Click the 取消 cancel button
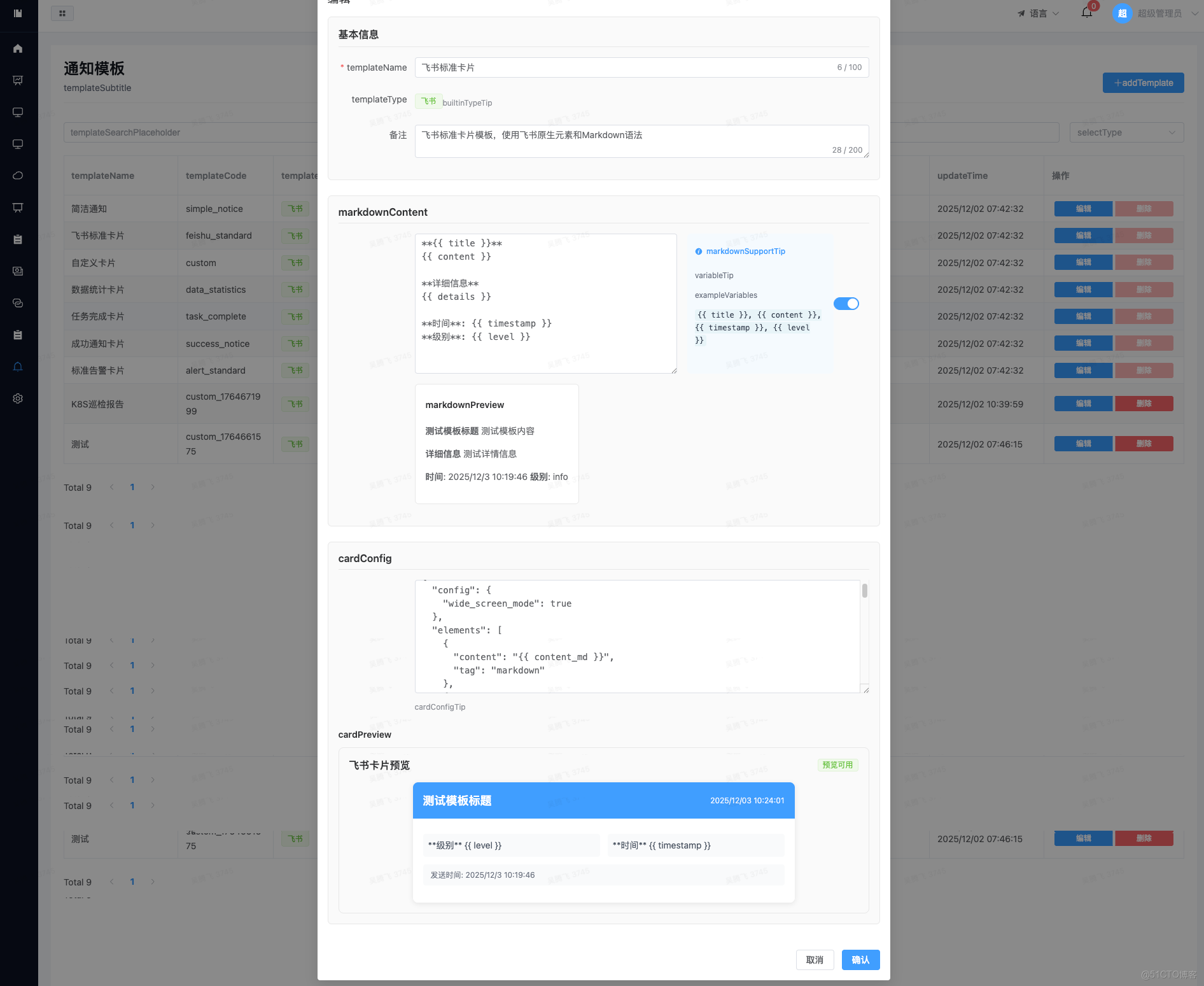The height and width of the screenshot is (986, 1204). click(x=815, y=960)
